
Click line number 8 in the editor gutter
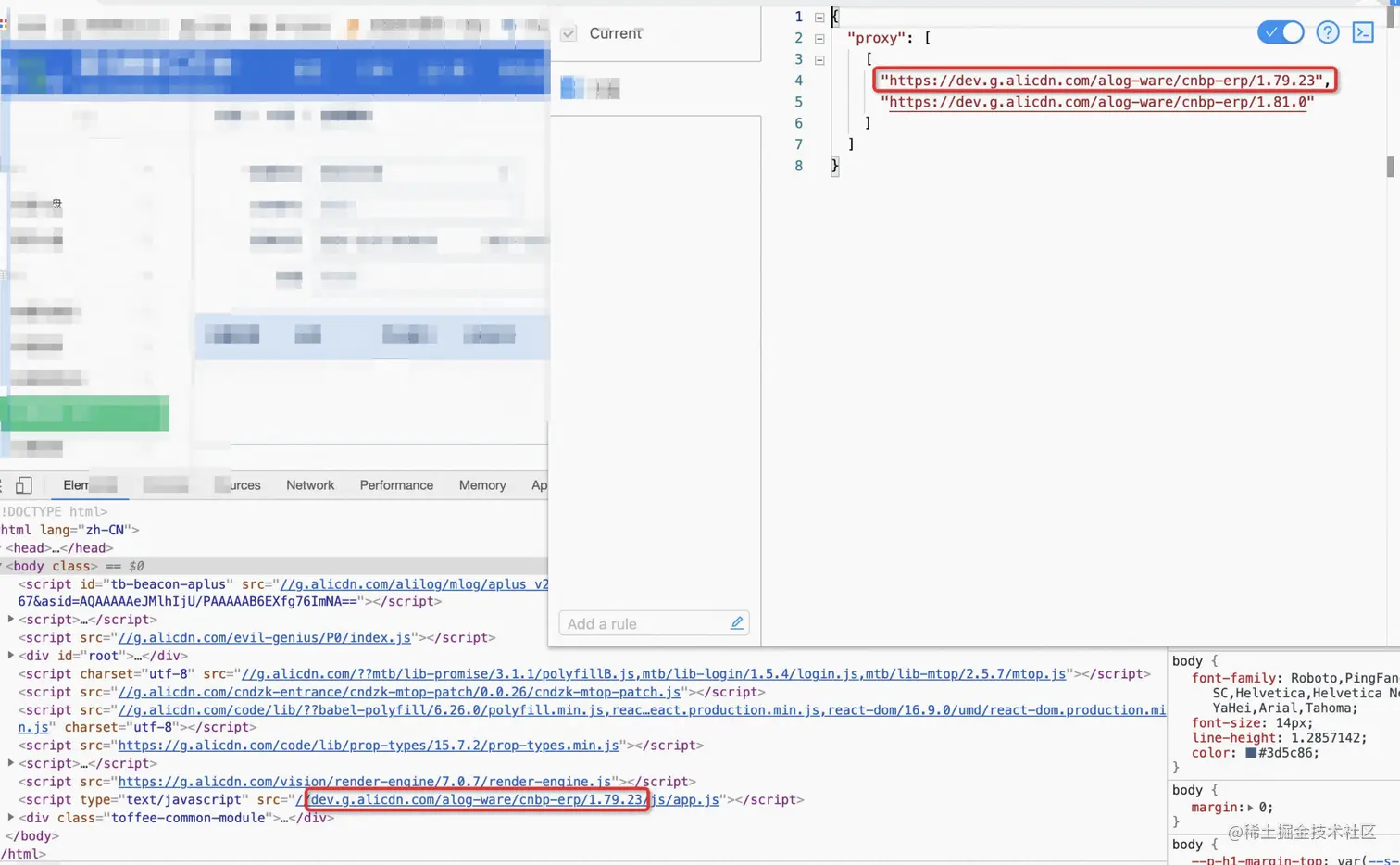[798, 166]
